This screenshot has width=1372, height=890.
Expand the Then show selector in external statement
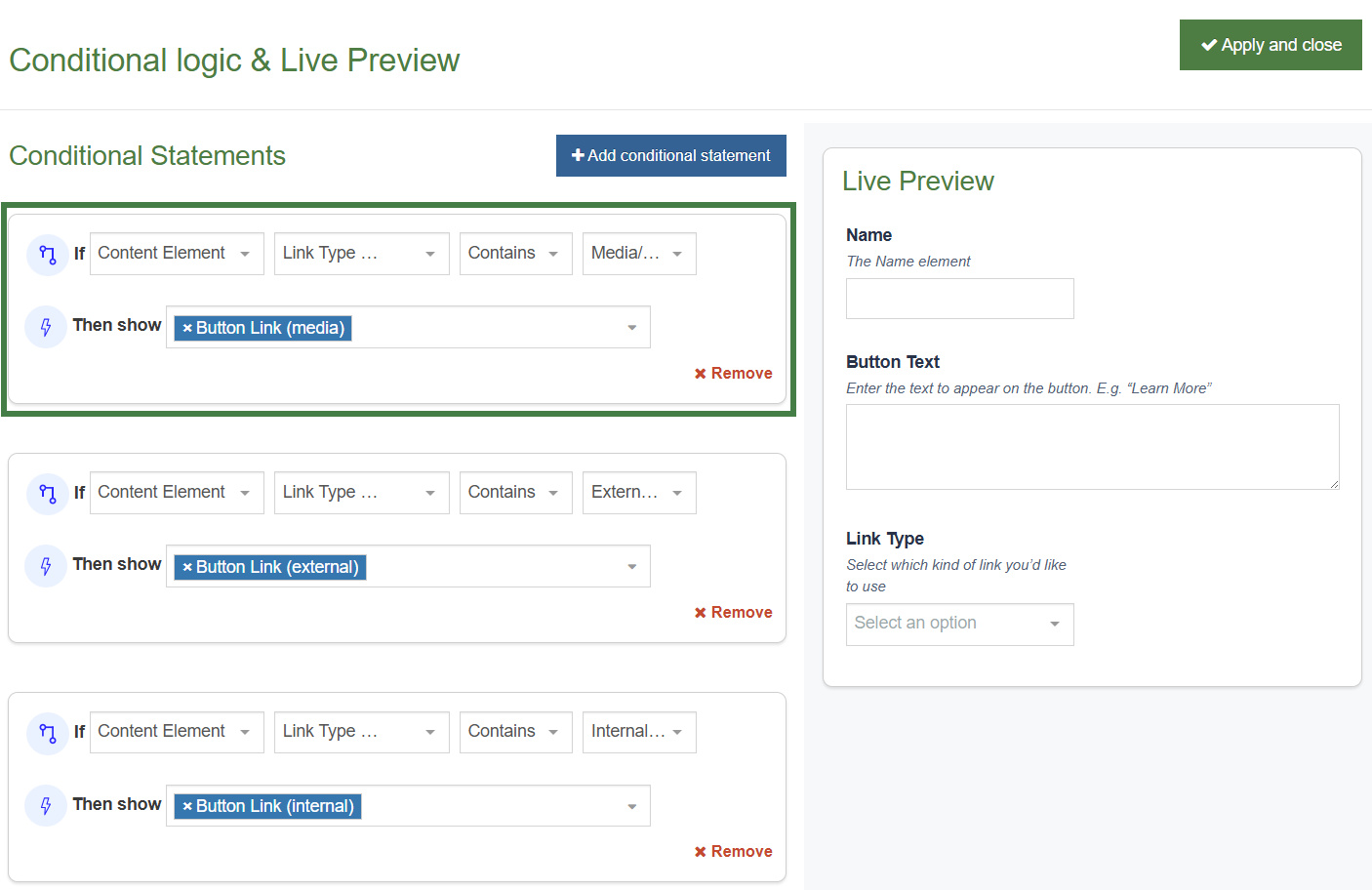(630, 566)
